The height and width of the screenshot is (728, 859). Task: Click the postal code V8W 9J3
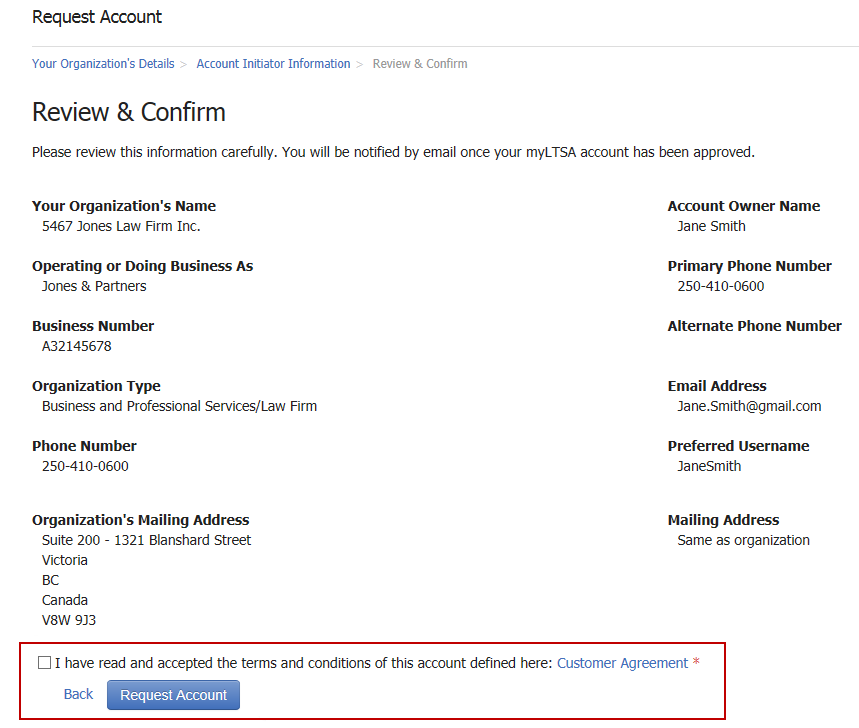click(x=69, y=620)
